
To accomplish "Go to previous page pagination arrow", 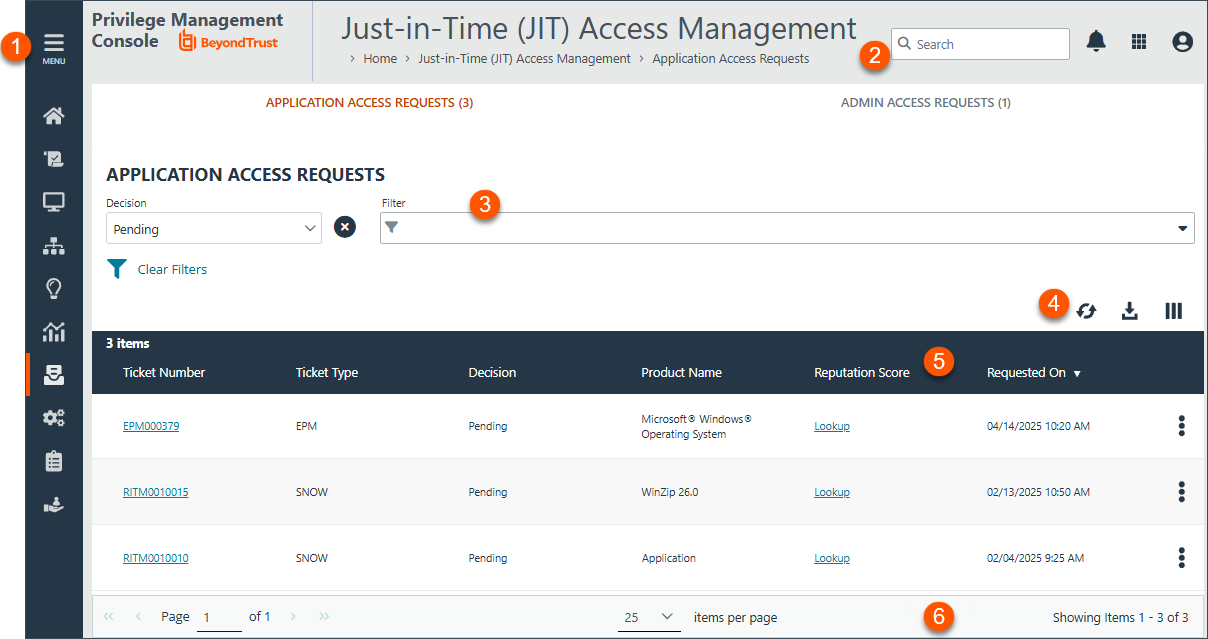I will coord(138,617).
